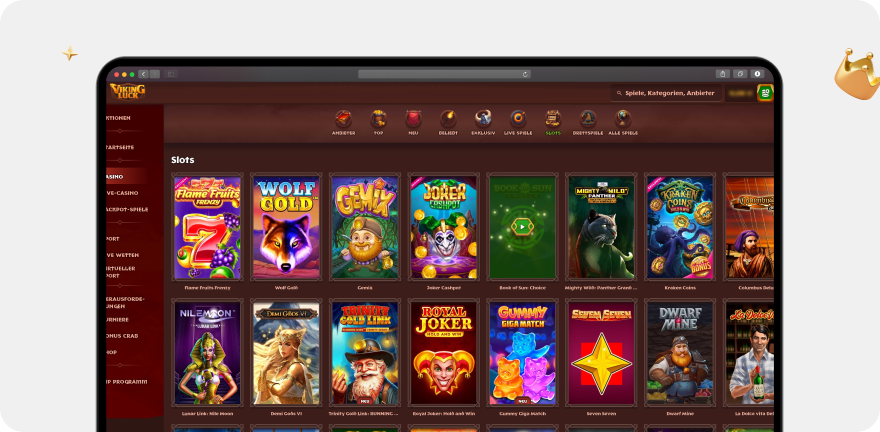Viewport: 880px width, 432px height.
Task: Open the Dwarf Mine game thumbnail
Action: coord(680,353)
